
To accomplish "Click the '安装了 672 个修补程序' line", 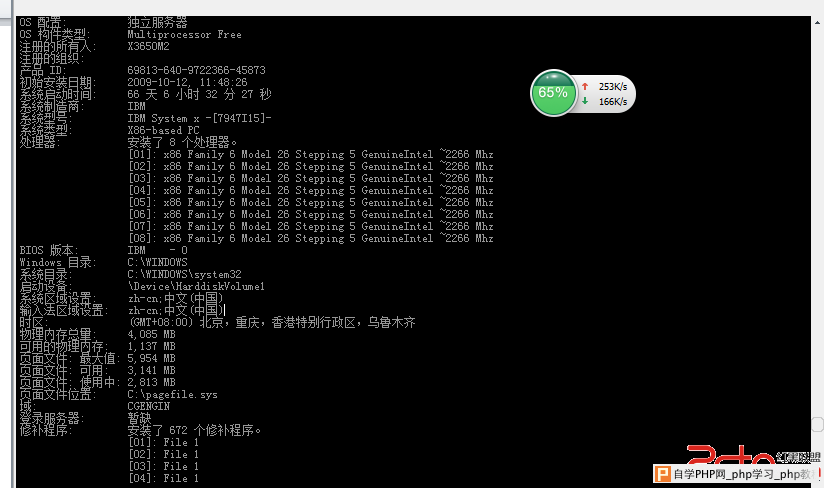I will point(194,431).
